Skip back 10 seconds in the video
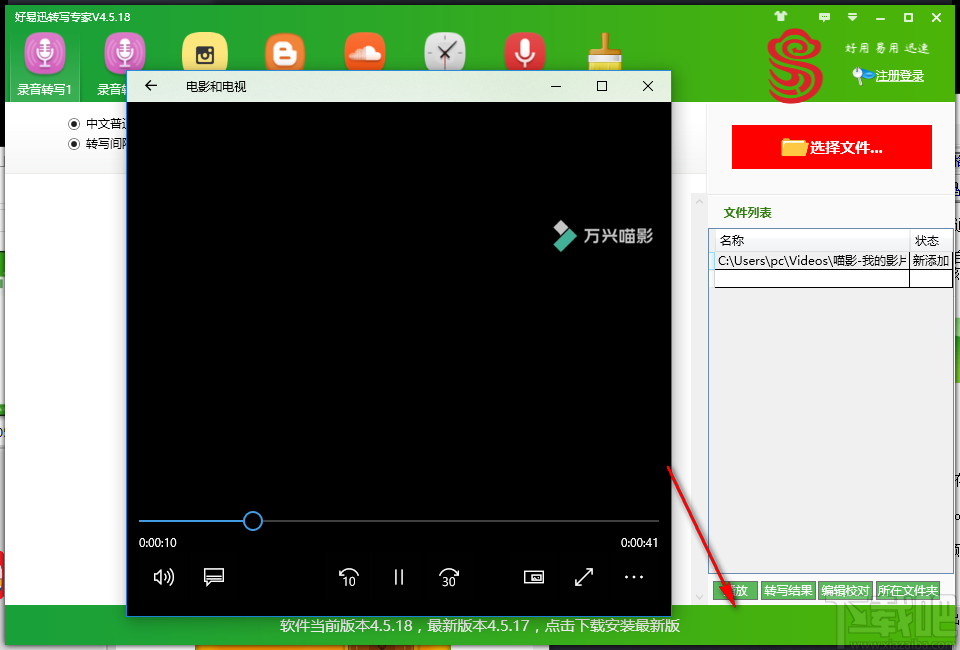The height and width of the screenshot is (650, 960). 348,577
